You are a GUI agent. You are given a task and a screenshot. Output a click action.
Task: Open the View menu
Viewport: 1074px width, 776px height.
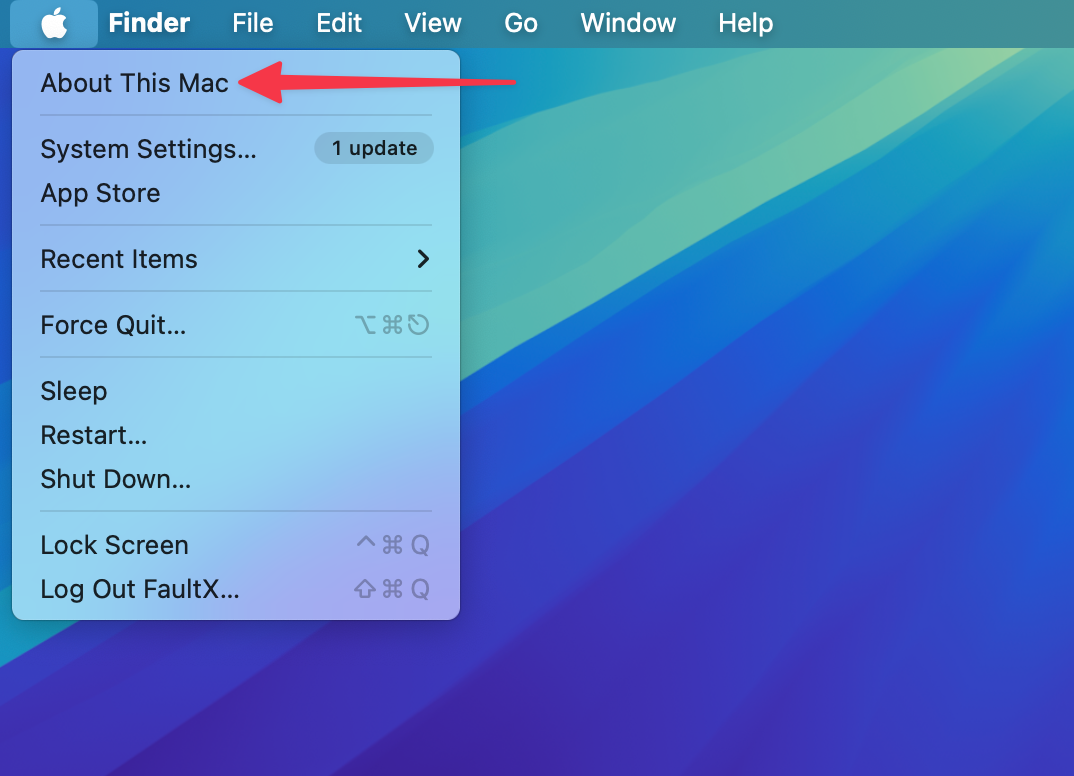tap(433, 23)
